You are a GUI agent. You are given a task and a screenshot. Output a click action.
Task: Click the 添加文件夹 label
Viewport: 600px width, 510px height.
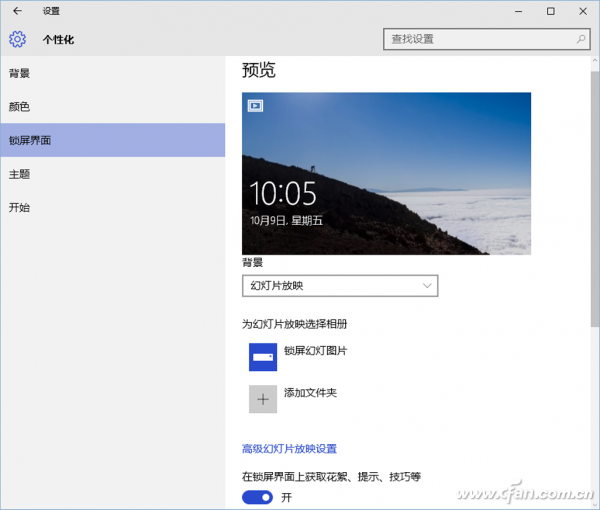point(310,393)
